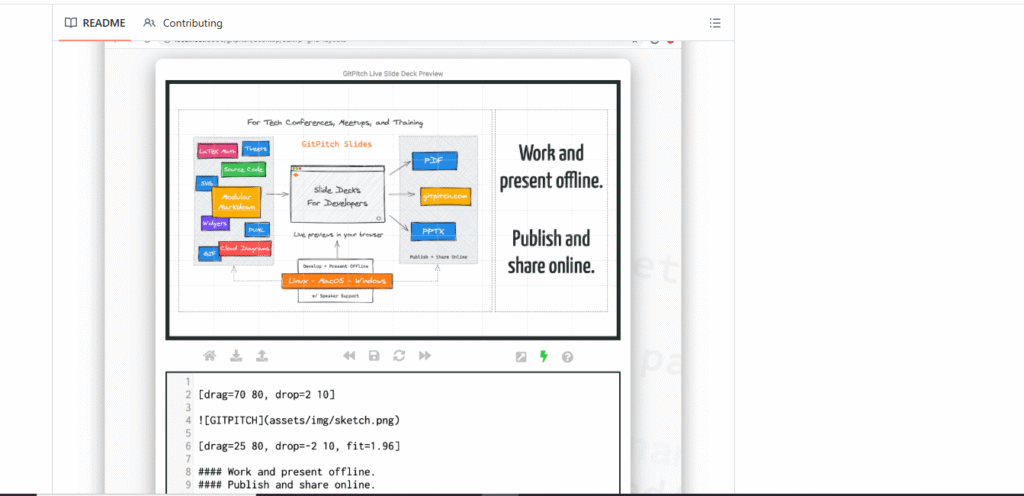Click the GitPitch sketch diagram in slide preview
The height and width of the screenshot is (496, 1024).
[x=335, y=210]
